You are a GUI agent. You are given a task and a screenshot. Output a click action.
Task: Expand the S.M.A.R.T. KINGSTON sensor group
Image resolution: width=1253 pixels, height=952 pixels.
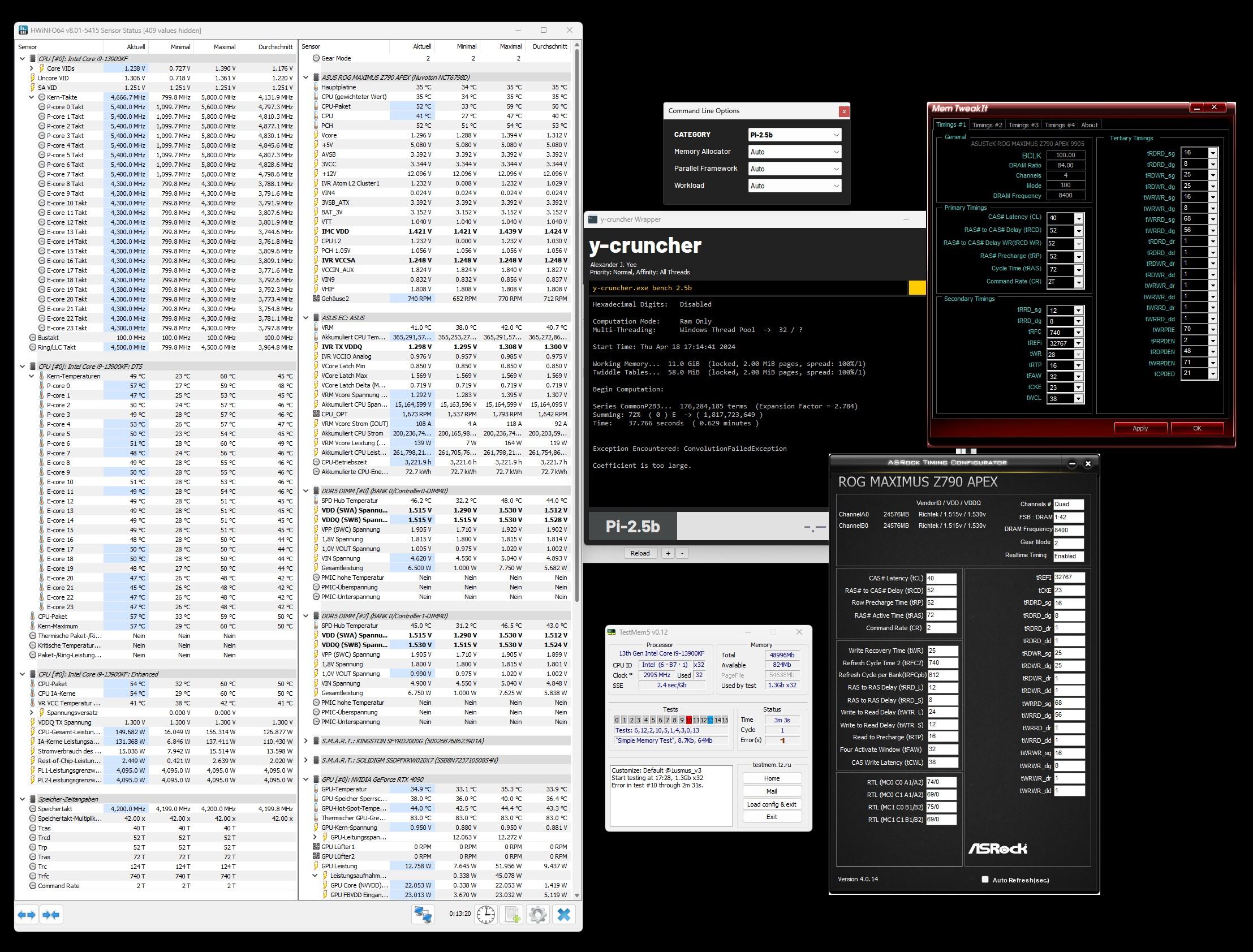[306, 741]
